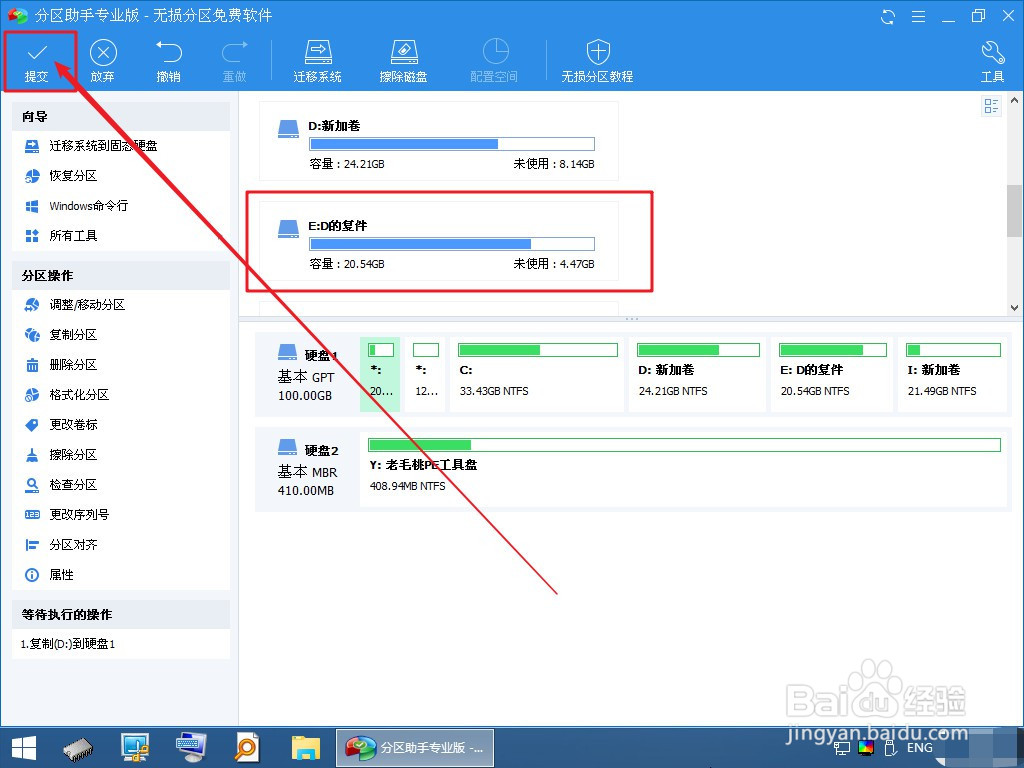This screenshot has height=768, width=1024.
Task: Select the Y: 老毛桃PE工具盘 partition block
Action: click(684, 470)
